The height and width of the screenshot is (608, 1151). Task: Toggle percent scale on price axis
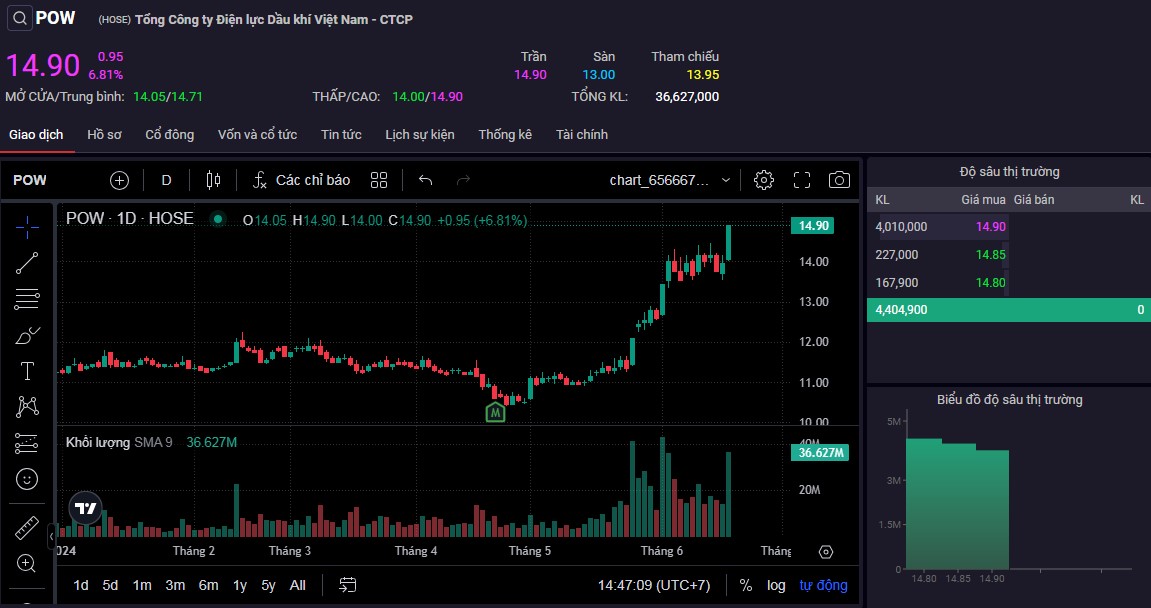[746, 585]
